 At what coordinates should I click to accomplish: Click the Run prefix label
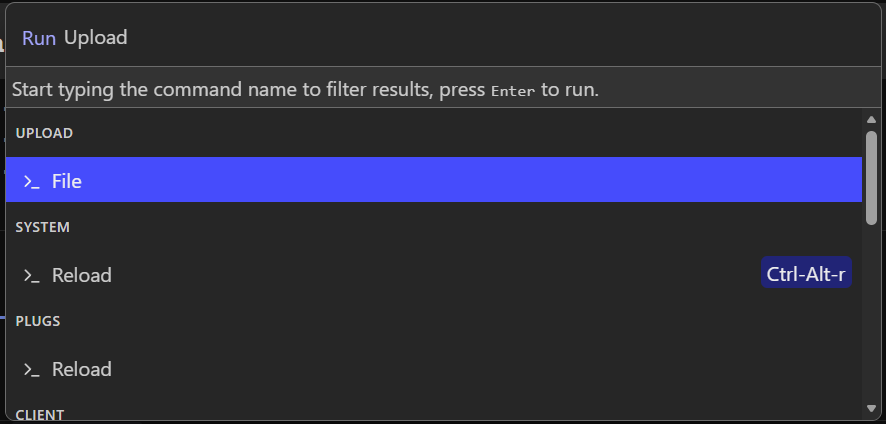pos(39,38)
